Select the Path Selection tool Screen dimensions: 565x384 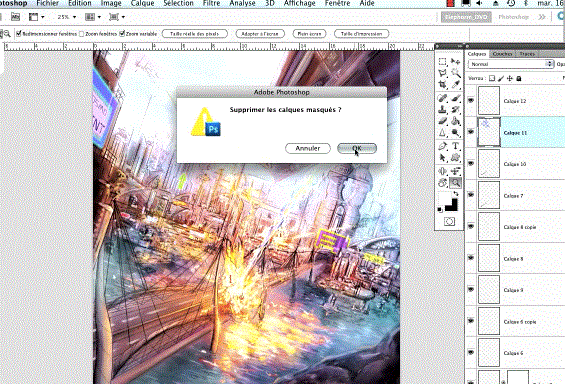click(x=442, y=158)
